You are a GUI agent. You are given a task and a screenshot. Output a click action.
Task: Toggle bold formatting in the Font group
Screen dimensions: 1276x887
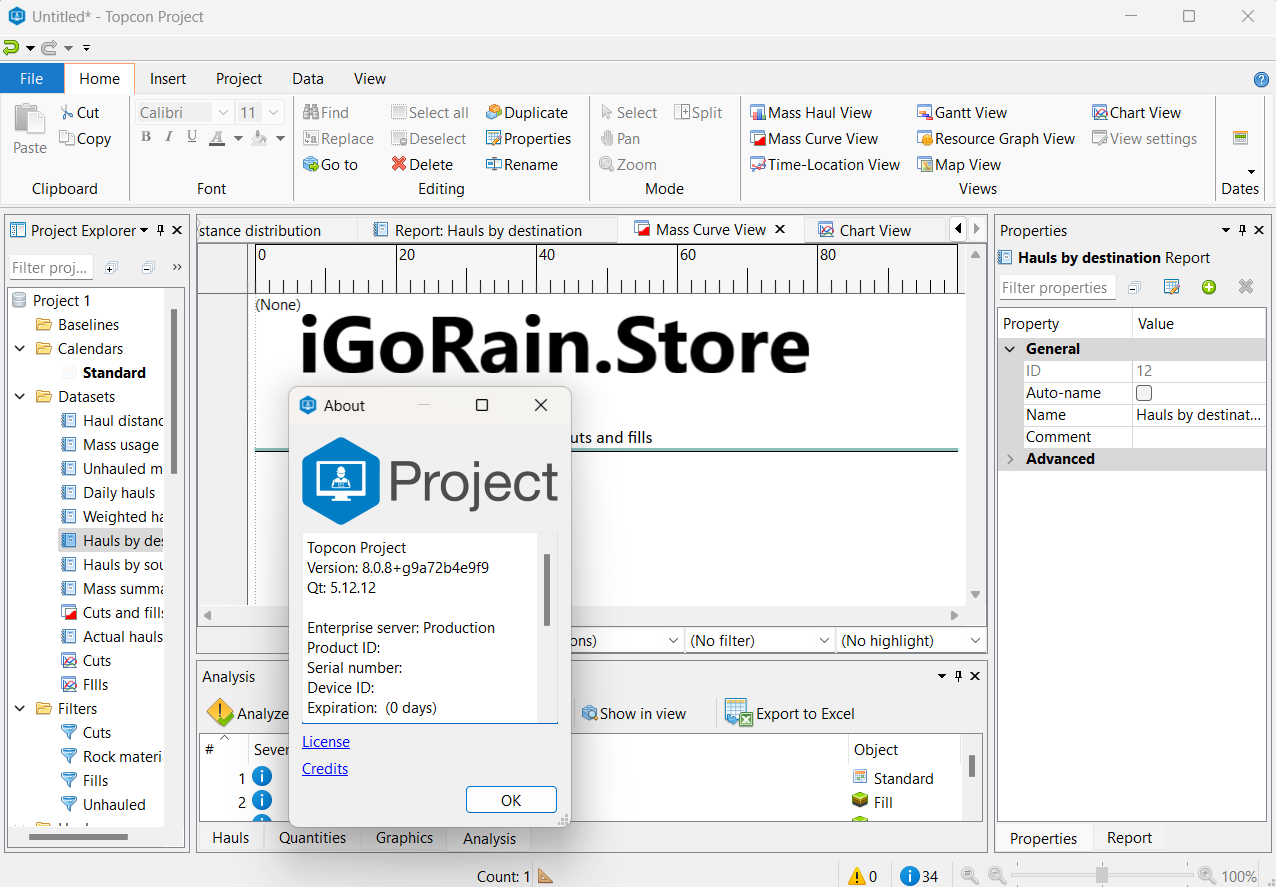146,136
